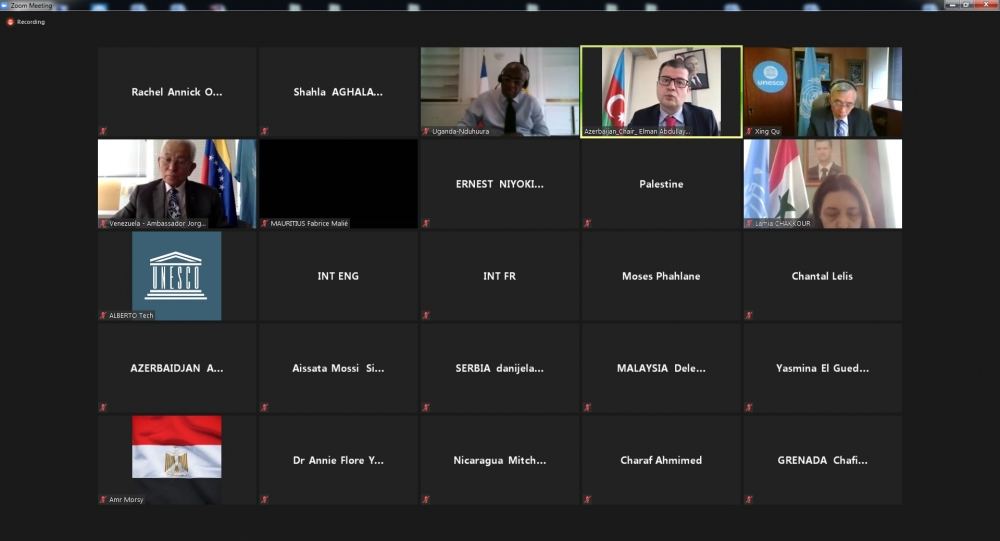Click muted mic icon on Xing Qu tile
Image resolution: width=1000 pixels, height=541 pixels.
749,131
